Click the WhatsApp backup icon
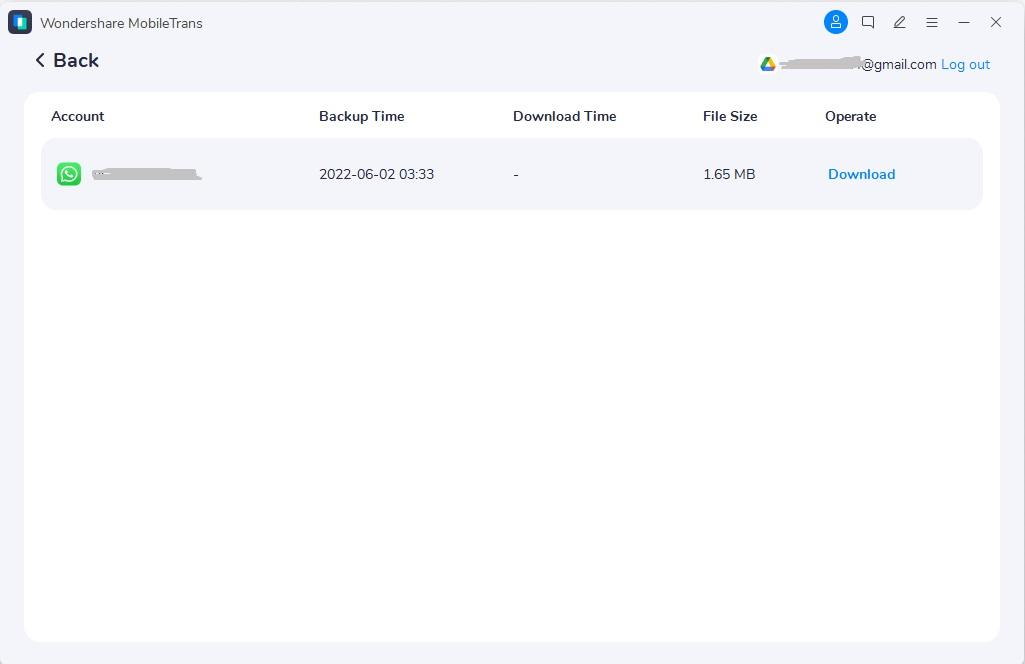The height and width of the screenshot is (664, 1025). (68, 173)
